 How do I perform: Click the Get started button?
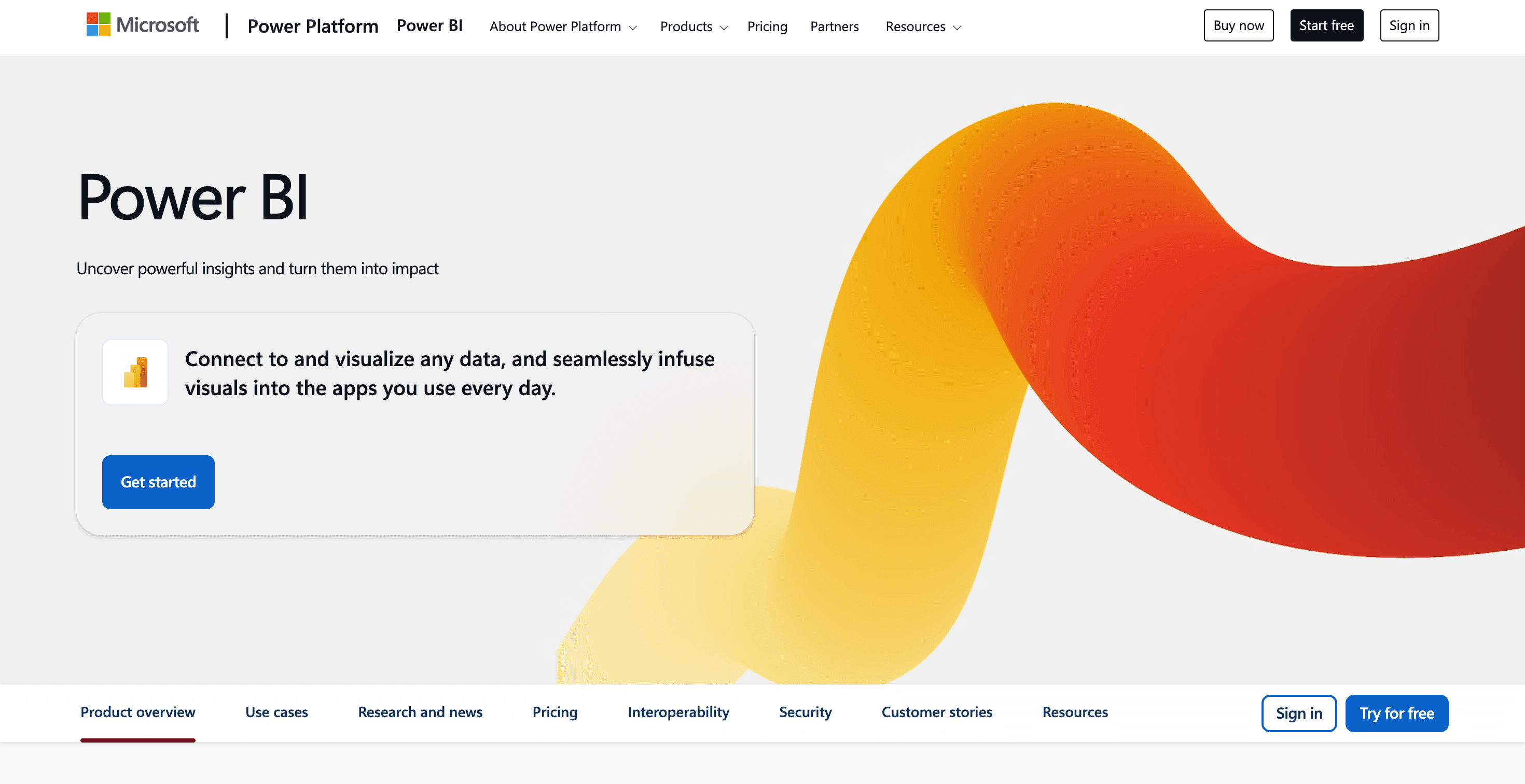pyautogui.click(x=158, y=482)
